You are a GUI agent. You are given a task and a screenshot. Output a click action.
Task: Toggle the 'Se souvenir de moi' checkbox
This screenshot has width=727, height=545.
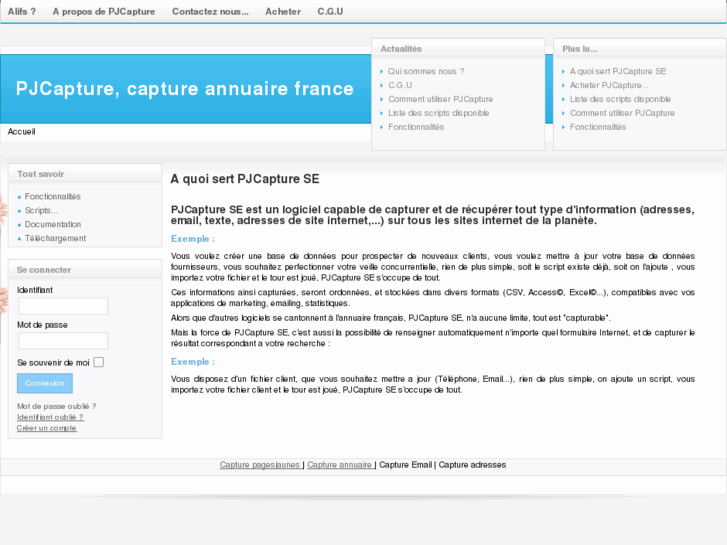click(99, 362)
